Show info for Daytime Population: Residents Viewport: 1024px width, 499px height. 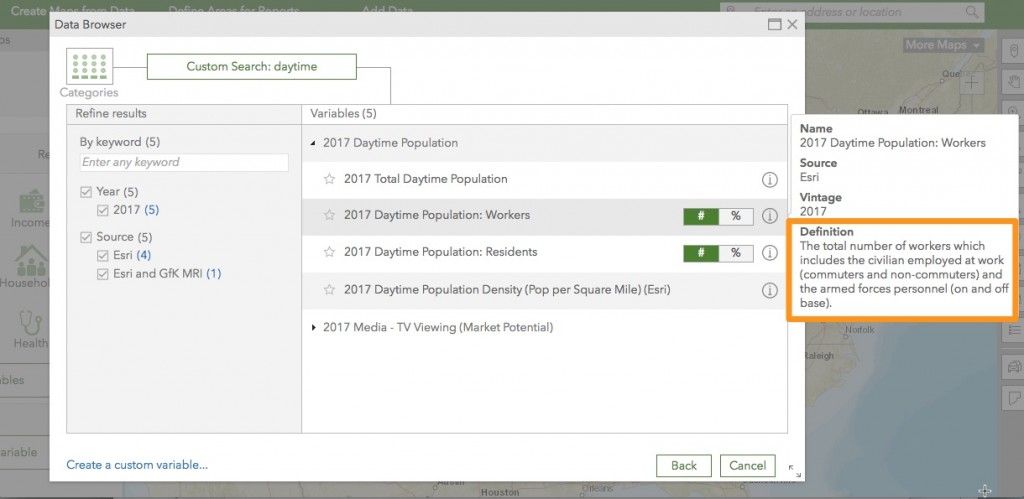pos(770,253)
